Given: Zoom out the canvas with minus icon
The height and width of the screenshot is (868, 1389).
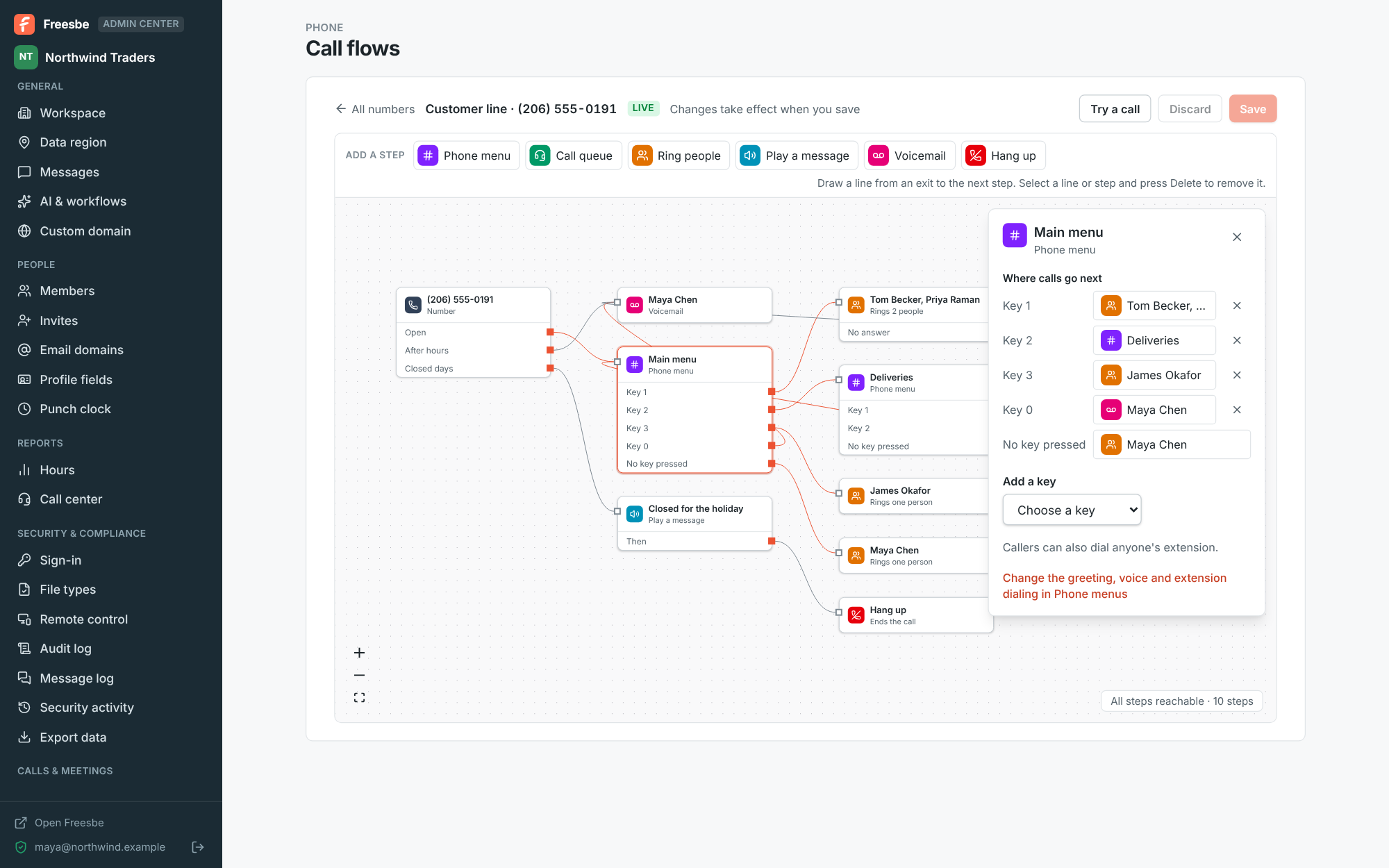Looking at the screenshot, I should pos(359,675).
